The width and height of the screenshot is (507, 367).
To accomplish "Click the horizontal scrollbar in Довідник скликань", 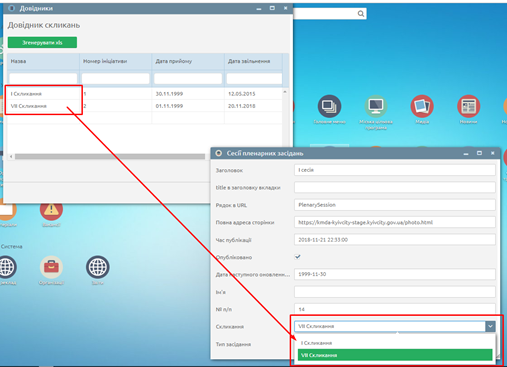I will point(110,156).
